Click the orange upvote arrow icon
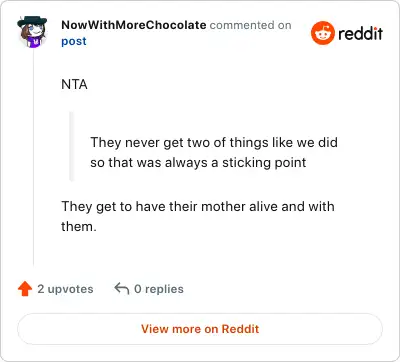 click(x=25, y=289)
